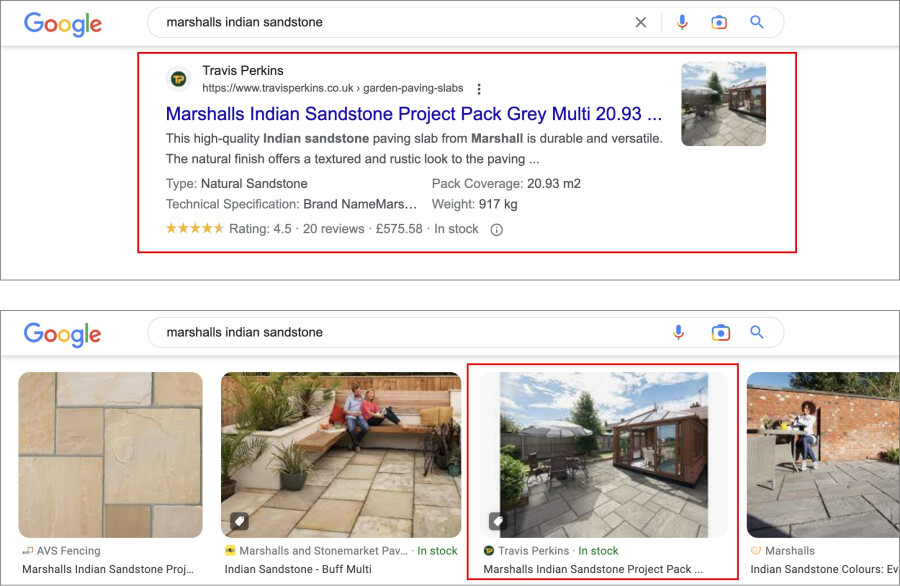Click the magnifier search icon in the top search bar
This screenshot has width=900, height=586.
(757, 22)
